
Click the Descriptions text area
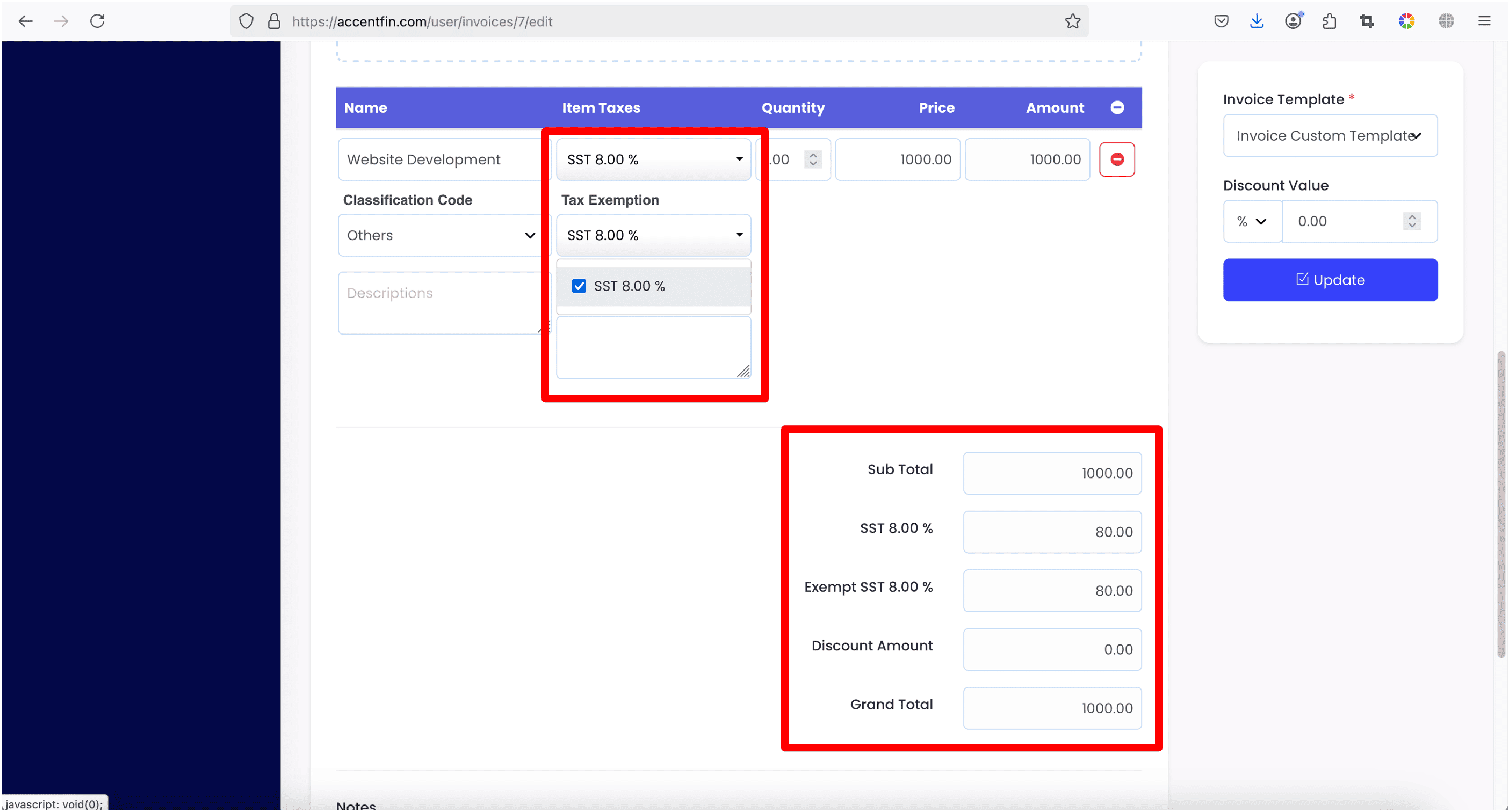(x=441, y=303)
